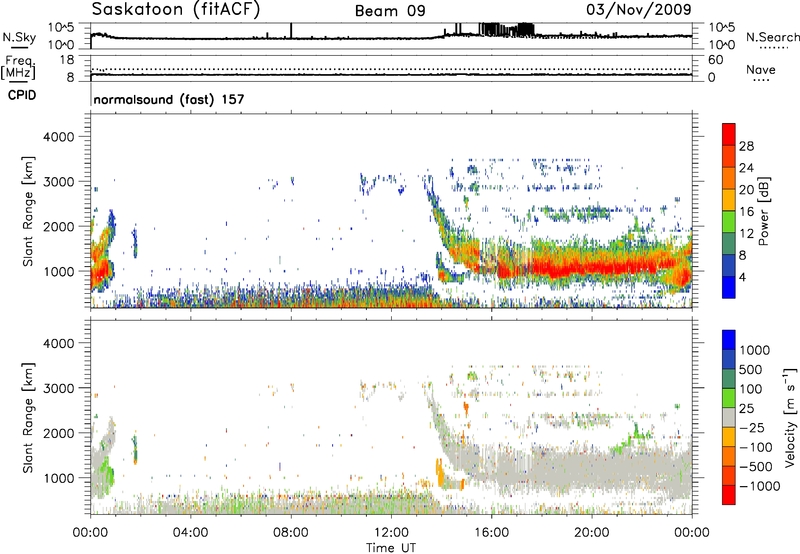Click "2000" tick on the Power panel
Viewport: 800px width, 554px height.
point(58,226)
